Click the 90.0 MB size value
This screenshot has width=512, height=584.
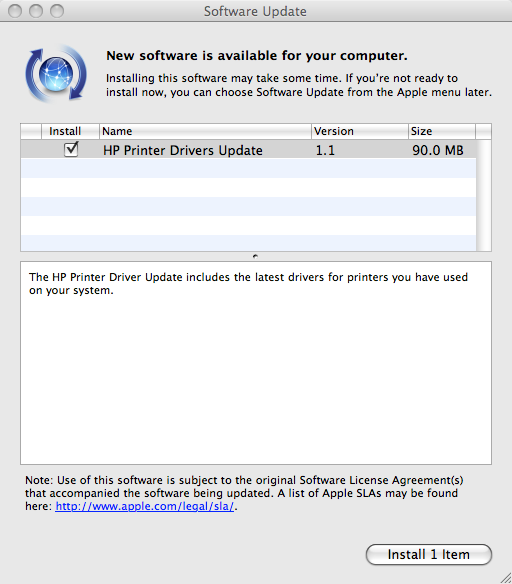[438, 150]
